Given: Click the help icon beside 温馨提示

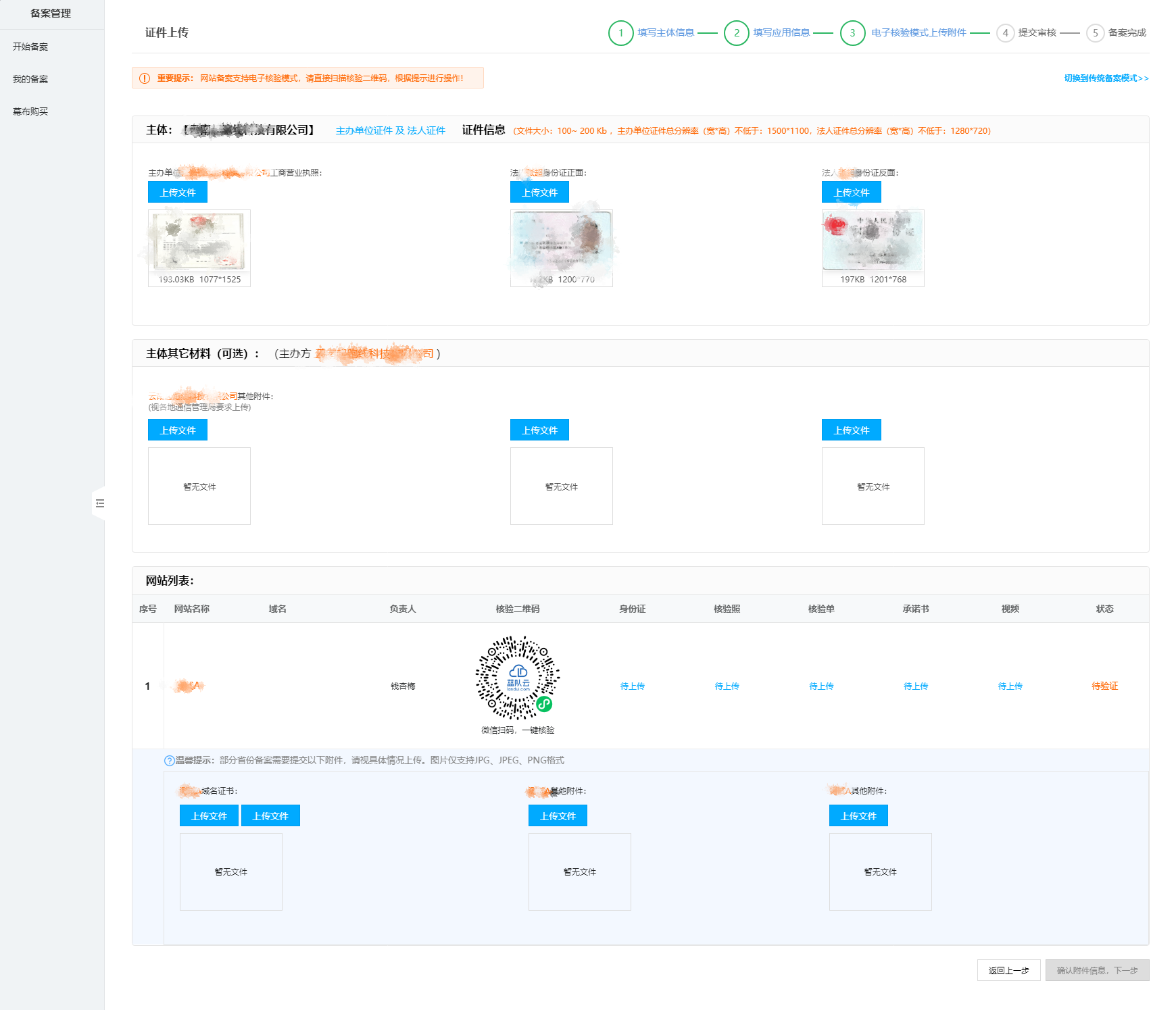Looking at the screenshot, I should [170, 761].
